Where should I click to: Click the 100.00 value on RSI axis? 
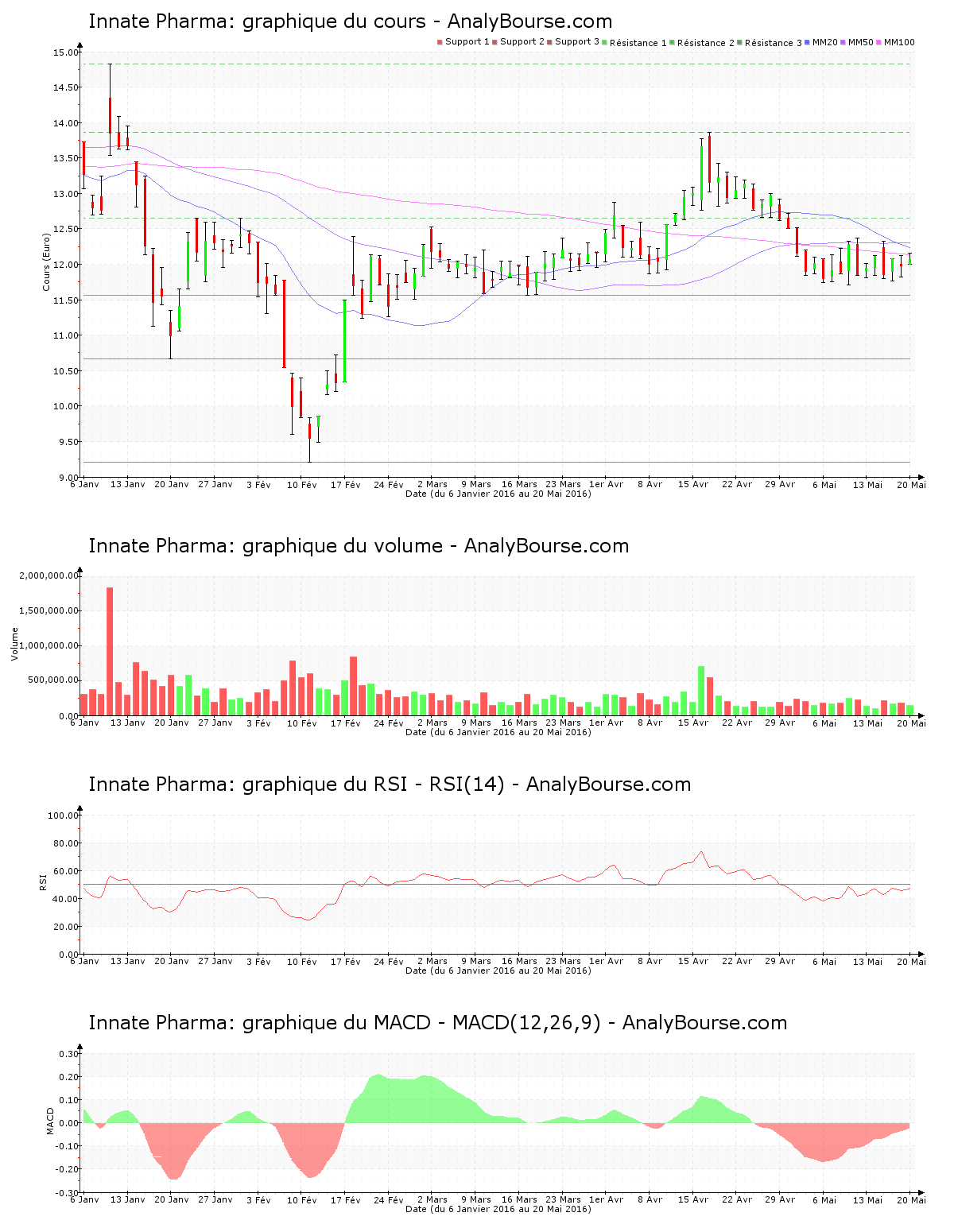pos(64,816)
